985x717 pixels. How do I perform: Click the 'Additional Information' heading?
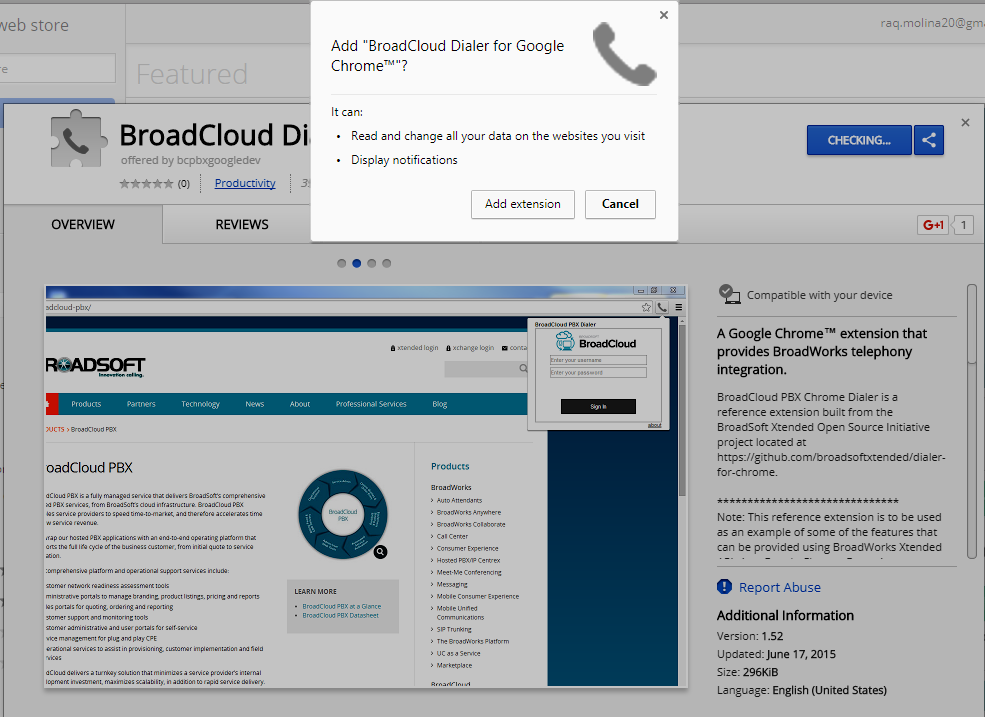(x=785, y=615)
